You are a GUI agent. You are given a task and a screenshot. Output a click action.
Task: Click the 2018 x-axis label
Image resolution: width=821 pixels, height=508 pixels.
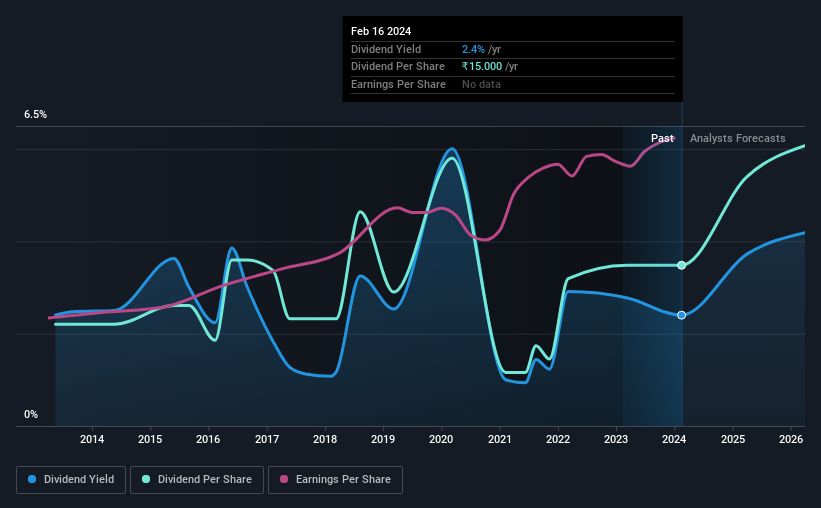[325, 439]
